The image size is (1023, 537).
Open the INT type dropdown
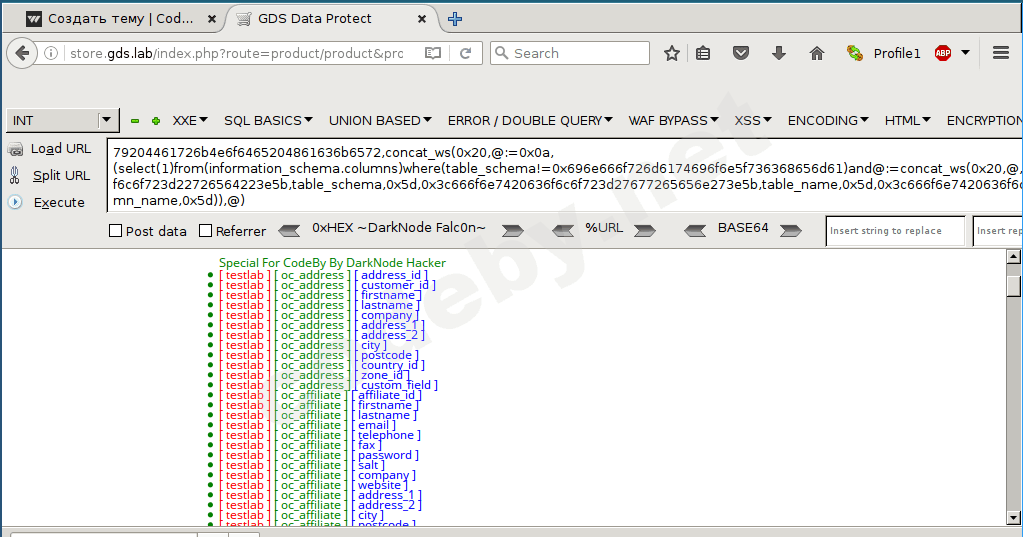pos(62,121)
